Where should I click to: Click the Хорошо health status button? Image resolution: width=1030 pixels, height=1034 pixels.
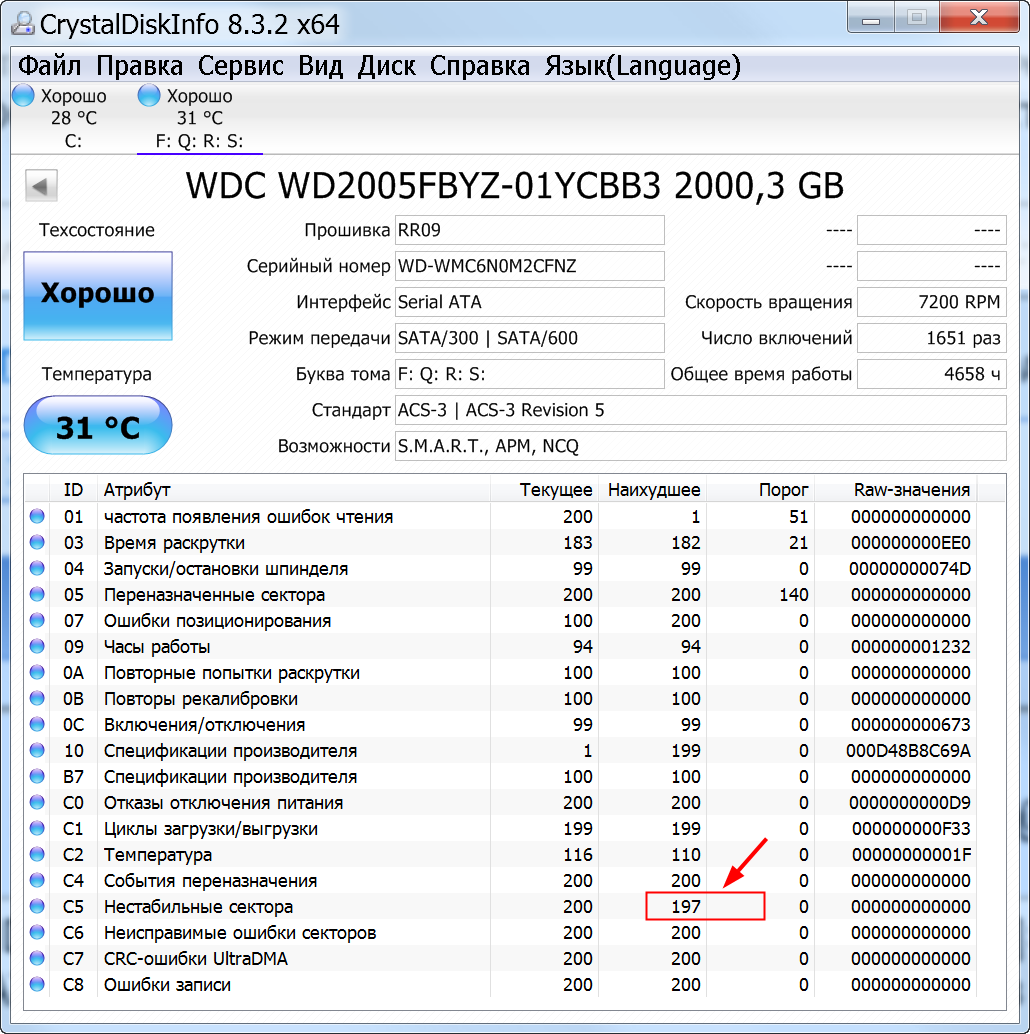click(x=98, y=295)
